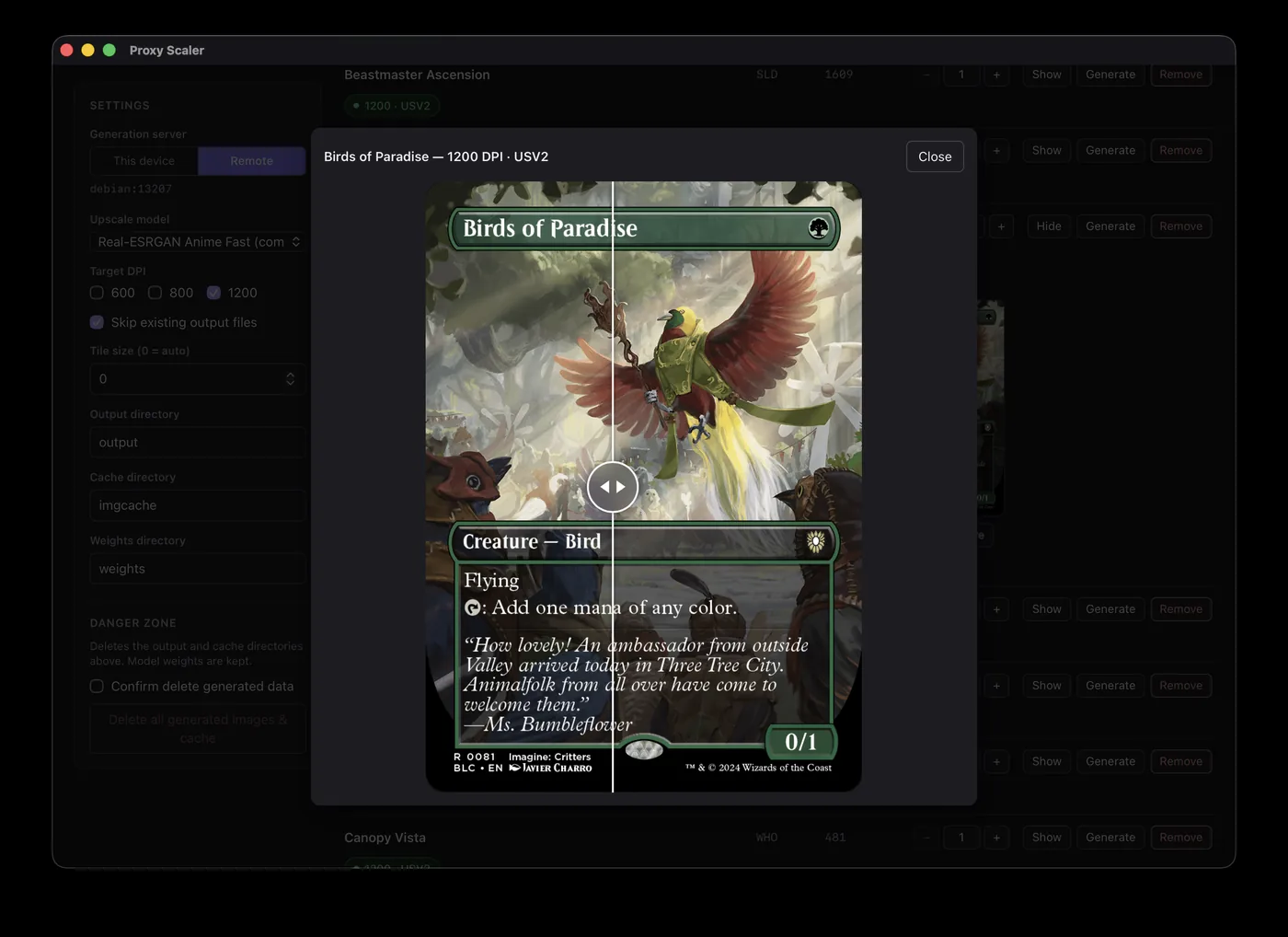Image resolution: width=1288 pixels, height=937 pixels.
Task: Click the plus button beside Hide
Action: click(1001, 226)
